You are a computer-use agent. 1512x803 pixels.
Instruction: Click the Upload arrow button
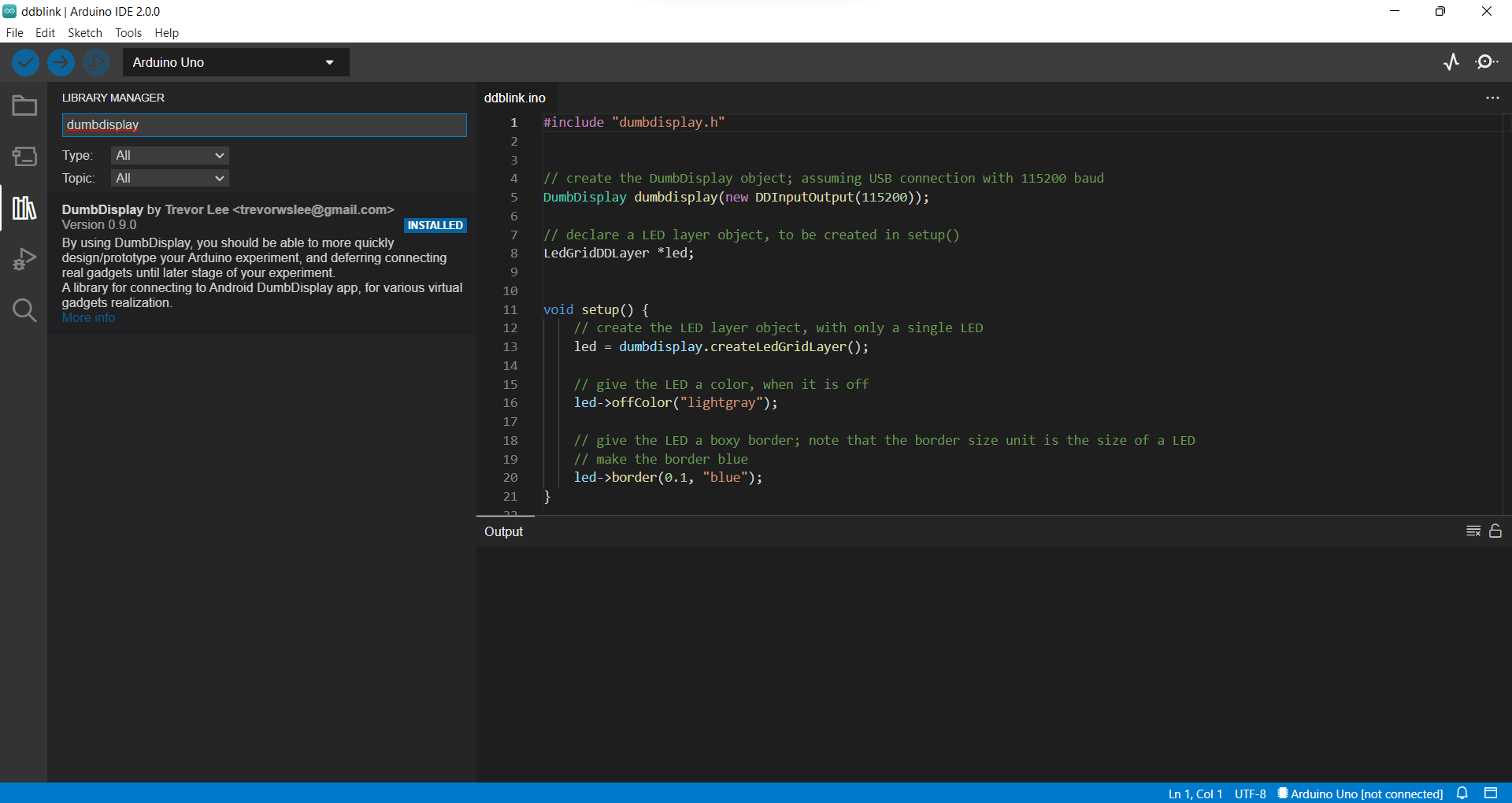(61, 62)
